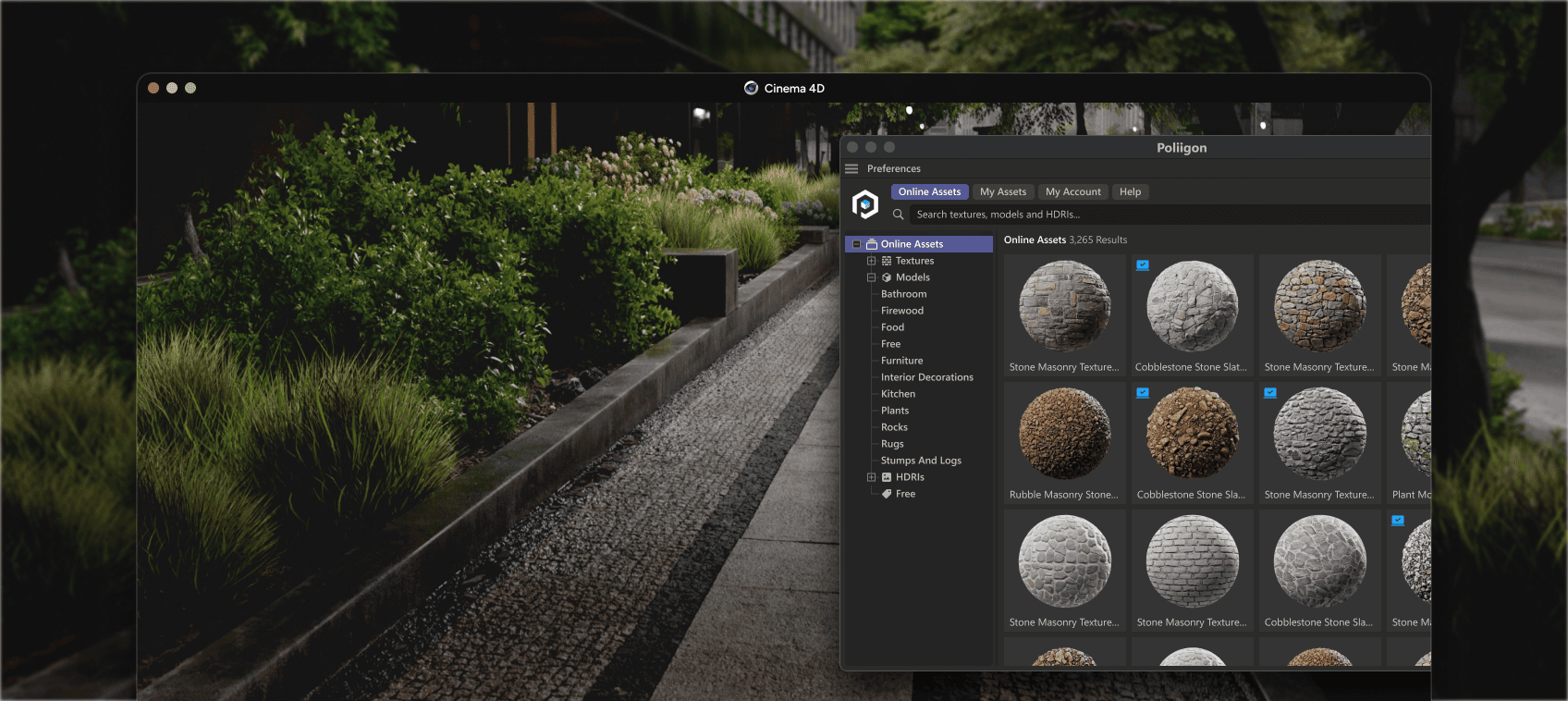
Task: Click the Cinema 4D logo in title bar
Action: click(x=752, y=88)
